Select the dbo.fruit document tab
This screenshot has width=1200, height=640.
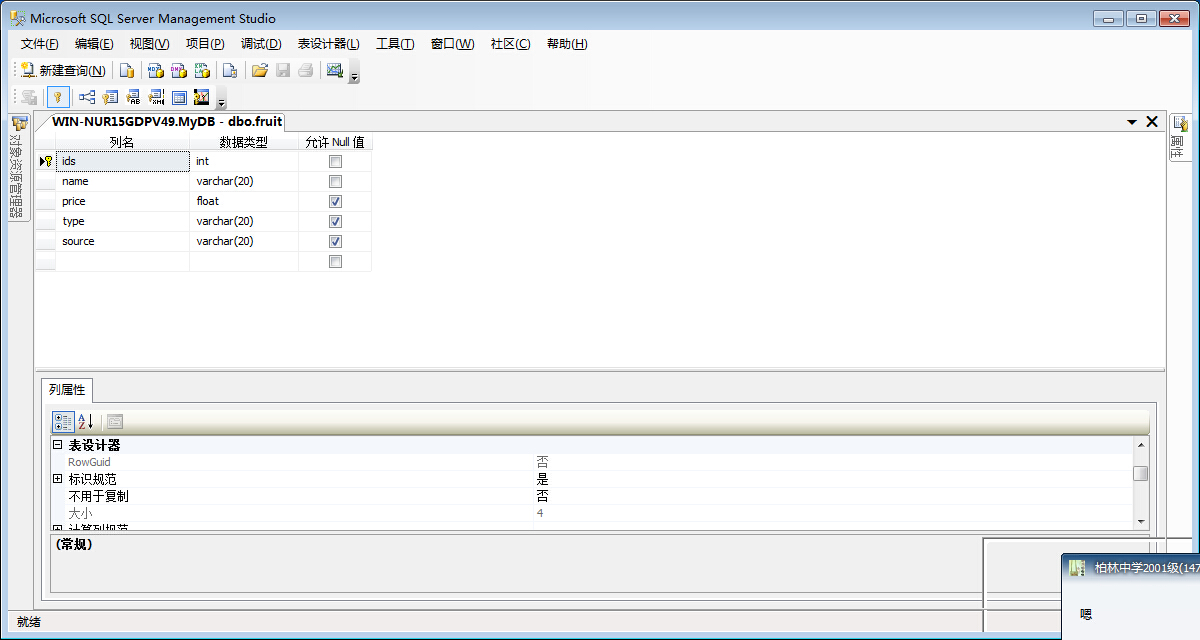point(167,122)
